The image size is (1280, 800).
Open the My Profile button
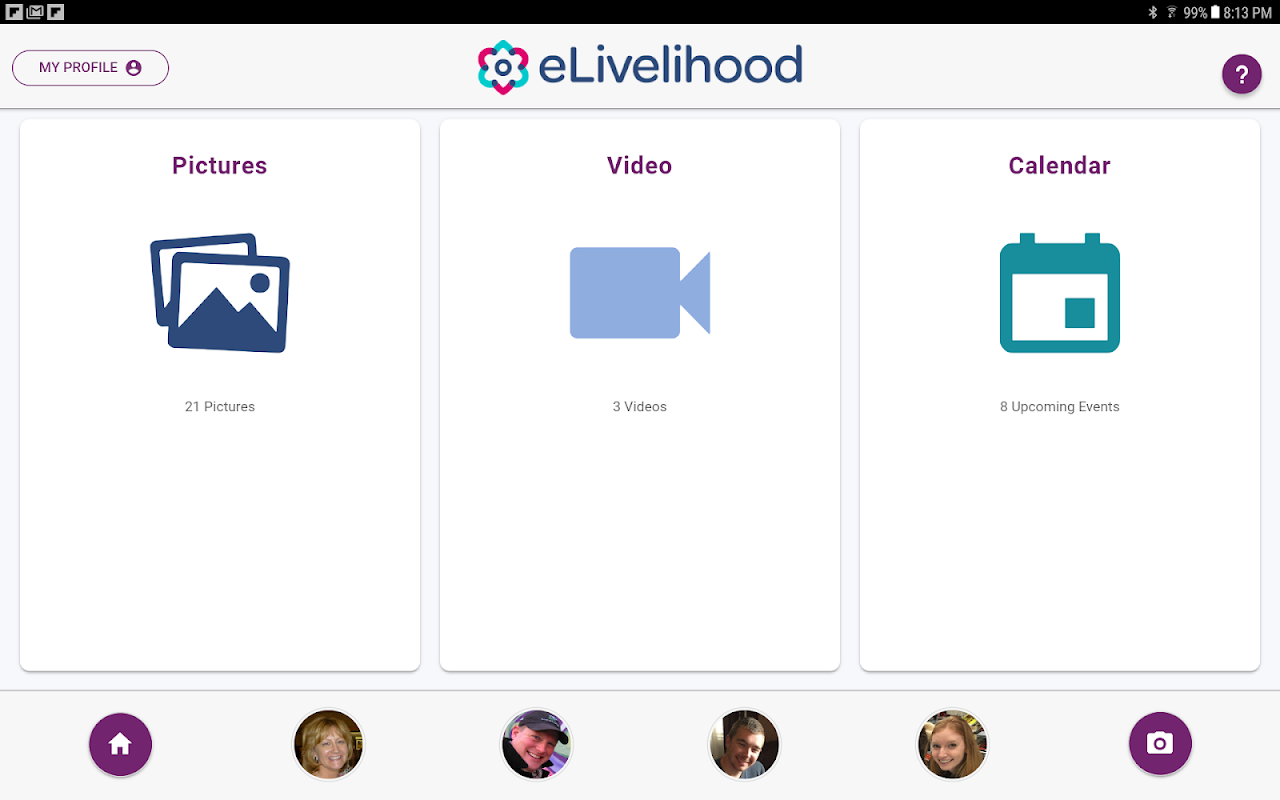coord(90,68)
